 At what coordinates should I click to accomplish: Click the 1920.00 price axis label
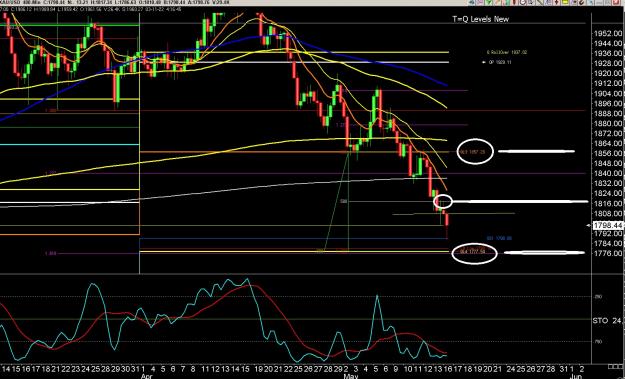click(608, 73)
